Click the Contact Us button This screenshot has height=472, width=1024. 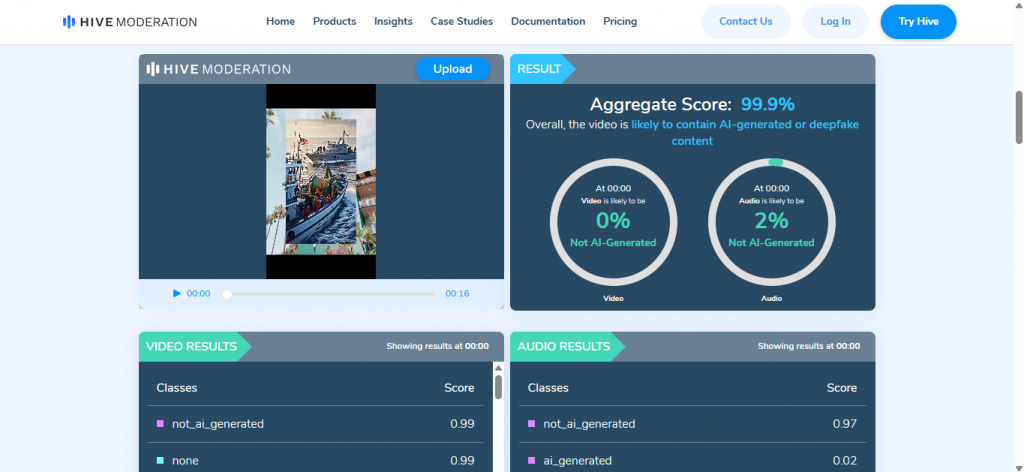click(x=746, y=21)
